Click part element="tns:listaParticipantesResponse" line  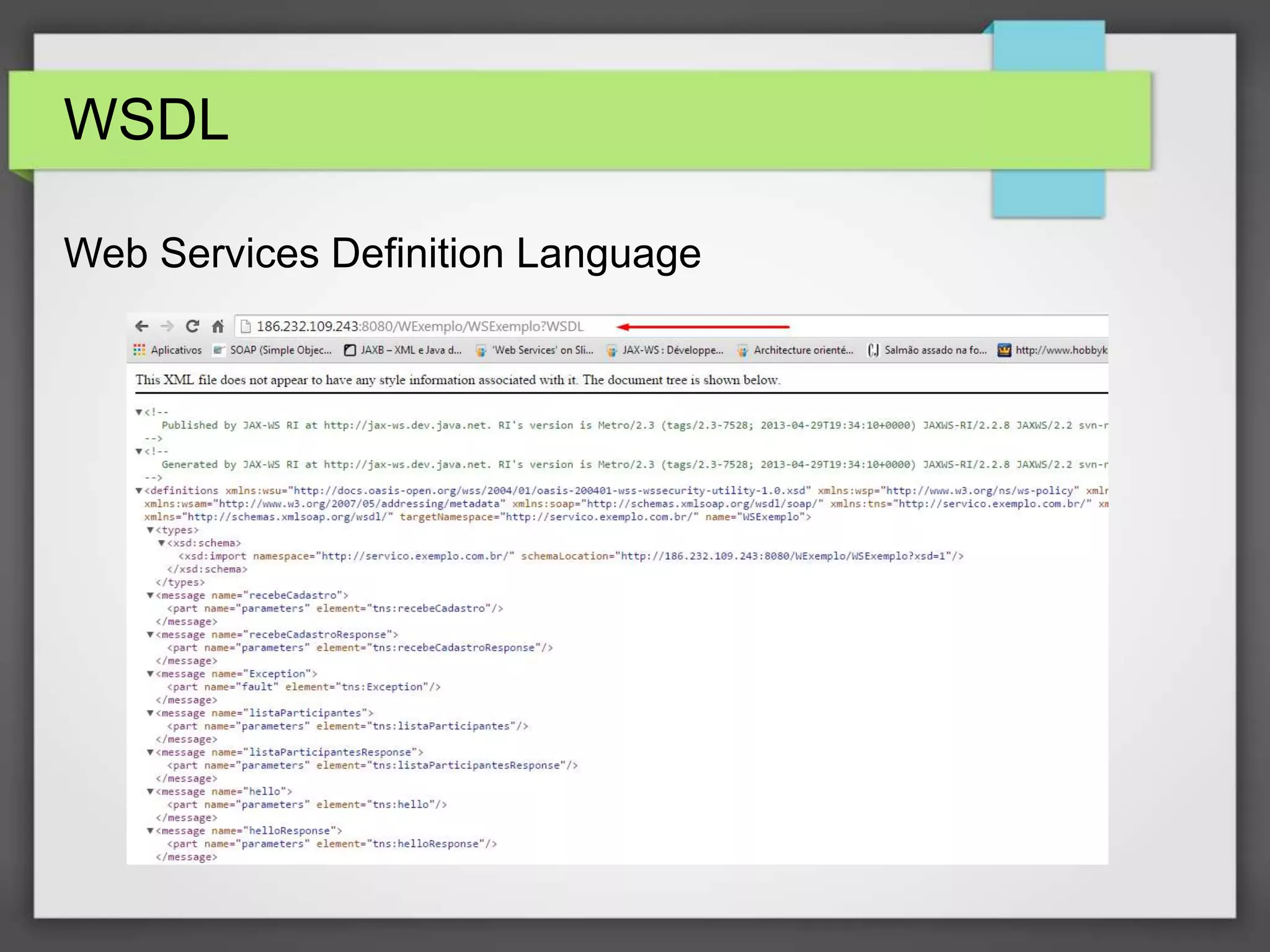point(372,765)
